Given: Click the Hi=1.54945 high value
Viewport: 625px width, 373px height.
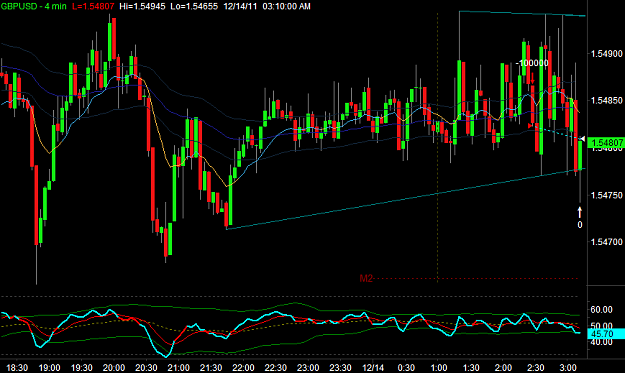Looking at the screenshot, I should click(x=142, y=6).
